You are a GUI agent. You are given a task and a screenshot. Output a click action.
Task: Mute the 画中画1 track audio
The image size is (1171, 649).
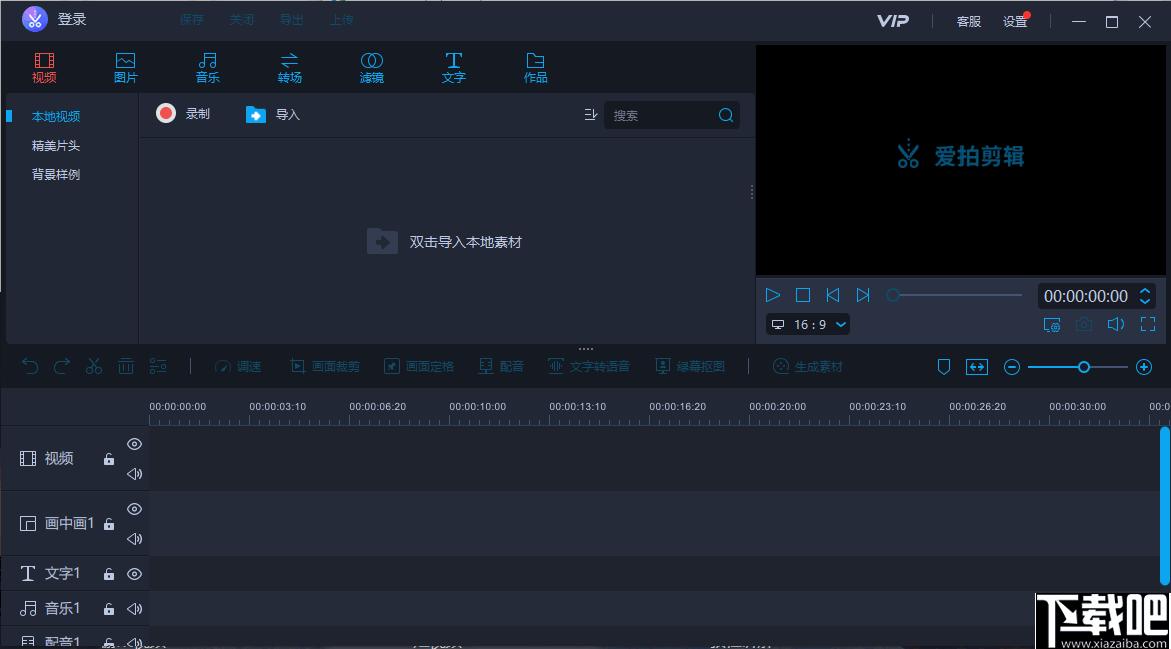click(134, 538)
